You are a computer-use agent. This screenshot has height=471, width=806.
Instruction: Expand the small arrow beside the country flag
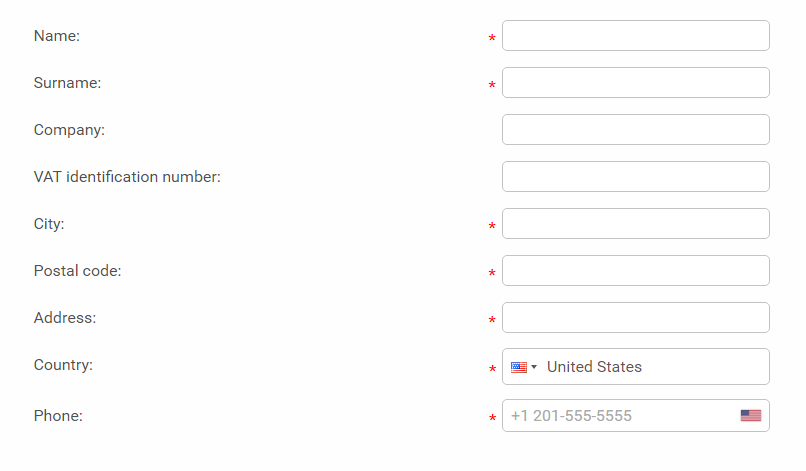(534, 367)
